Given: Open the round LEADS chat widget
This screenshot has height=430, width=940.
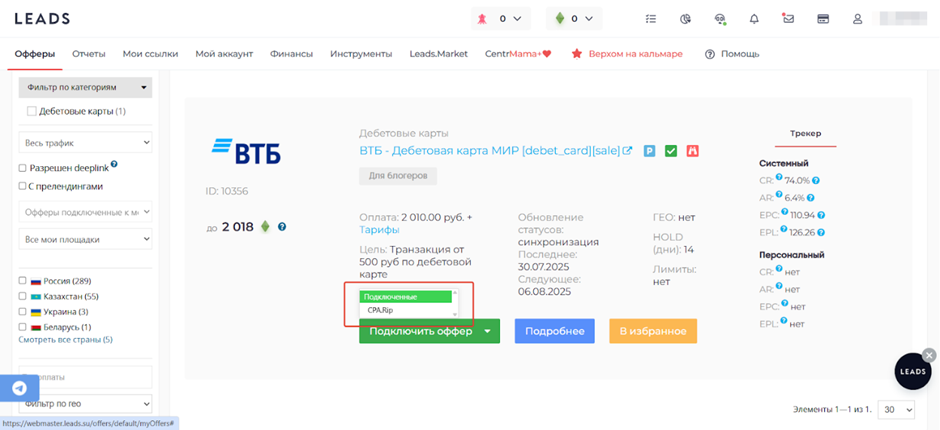Looking at the screenshot, I should 912,371.
